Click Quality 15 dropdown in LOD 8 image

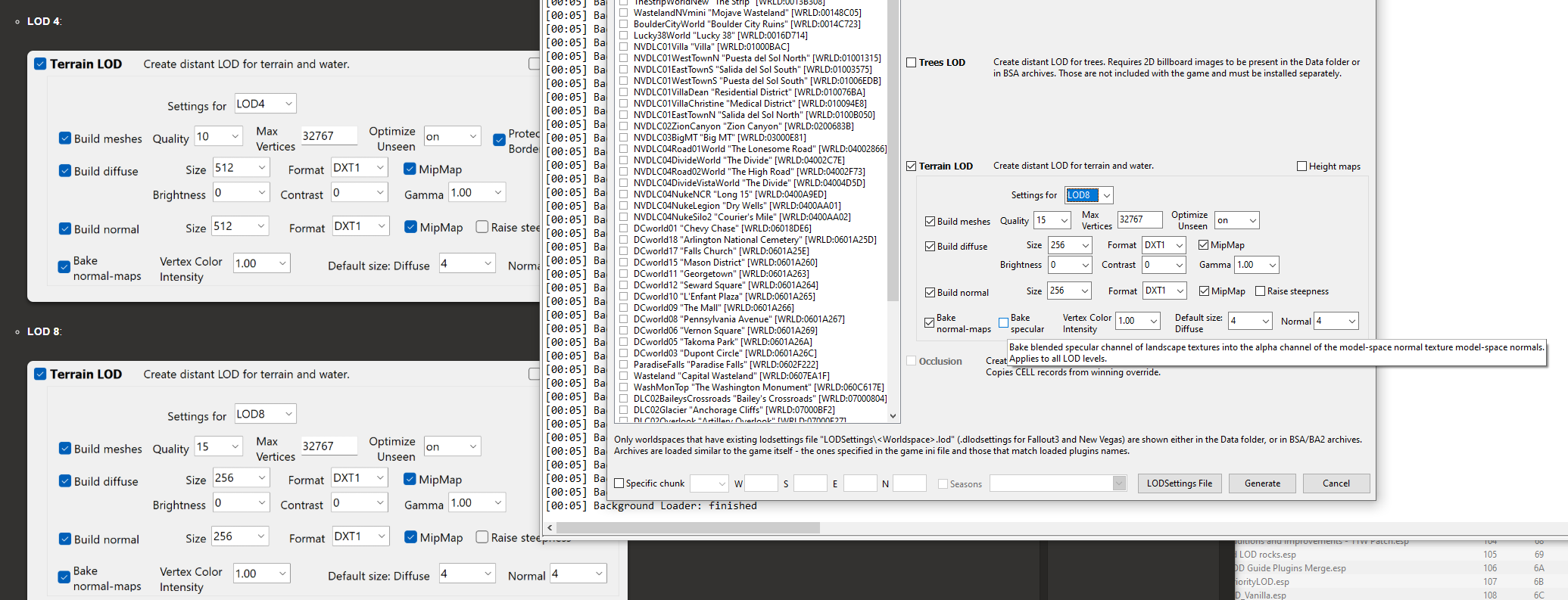(x=218, y=446)
